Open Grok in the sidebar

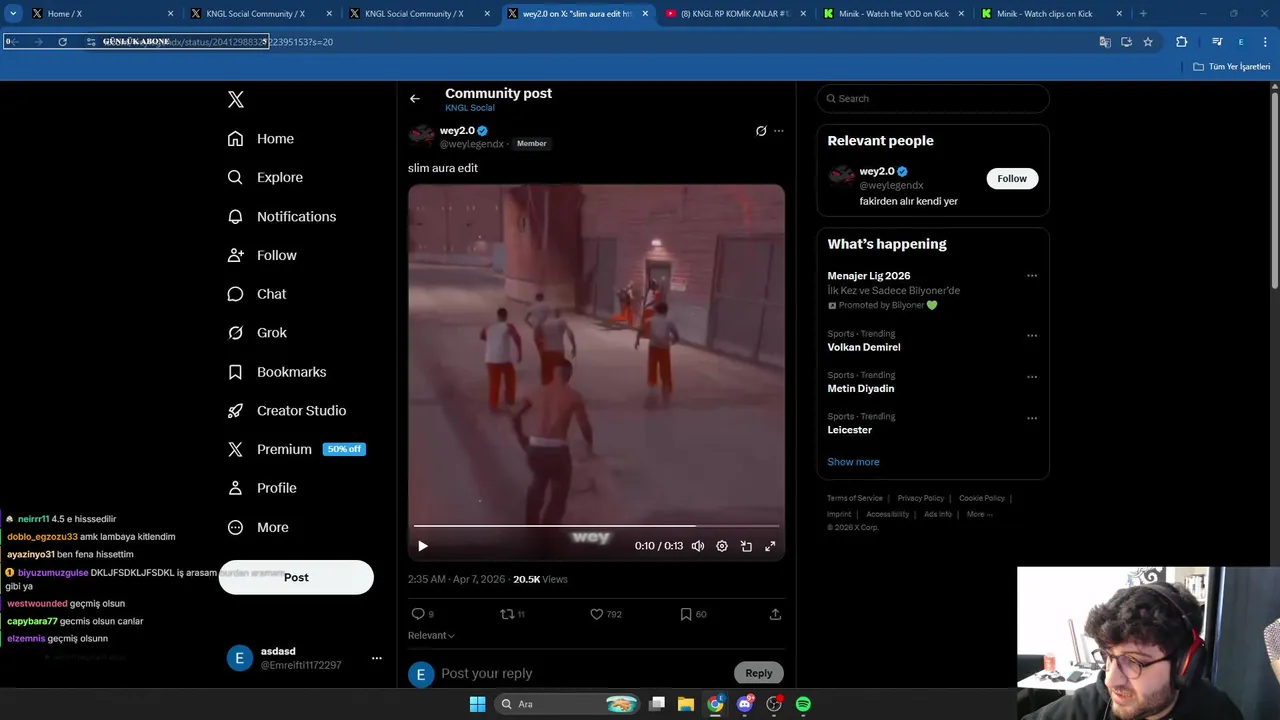[257, 333]
